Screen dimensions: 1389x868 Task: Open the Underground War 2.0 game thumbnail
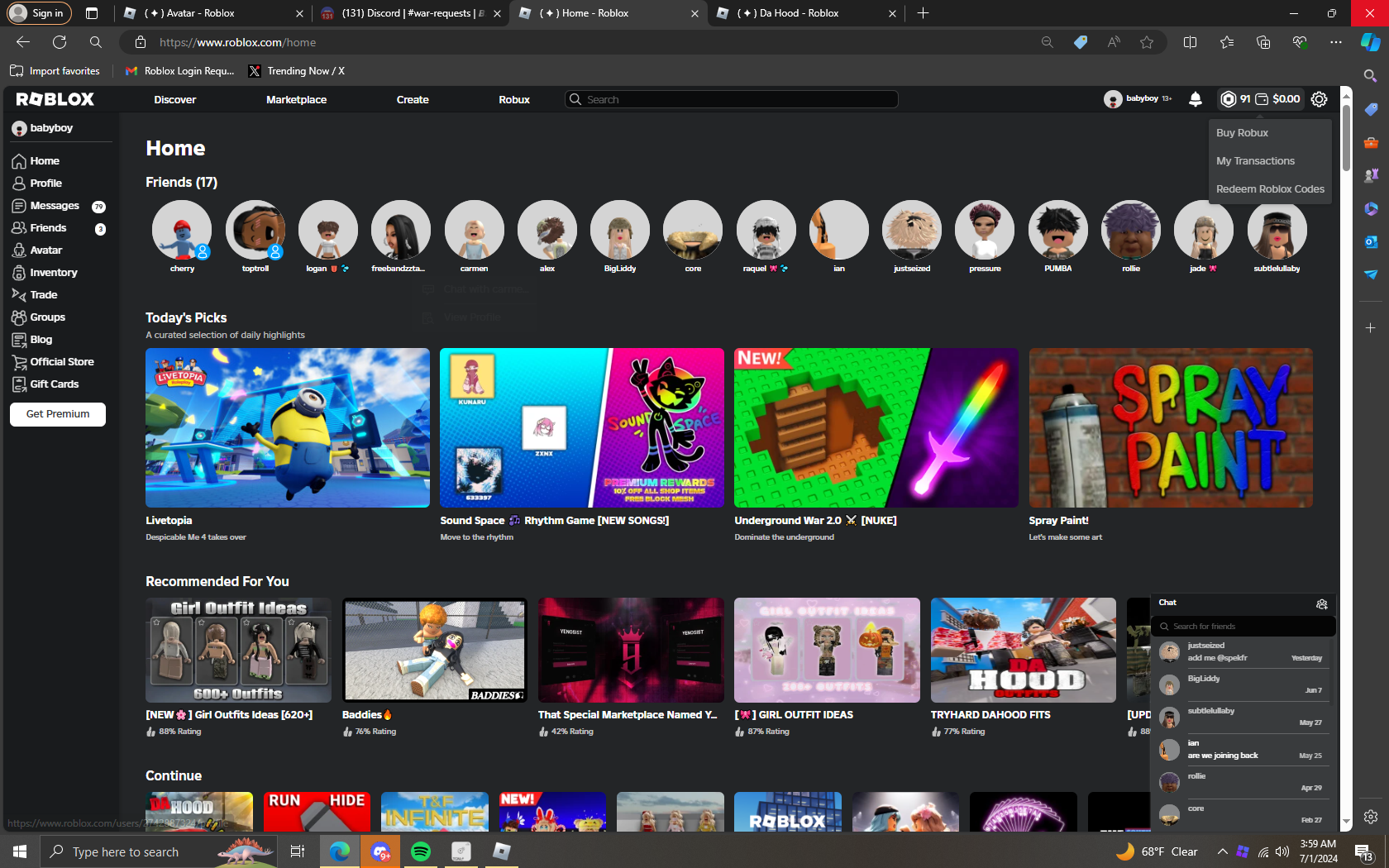(876, 427)
